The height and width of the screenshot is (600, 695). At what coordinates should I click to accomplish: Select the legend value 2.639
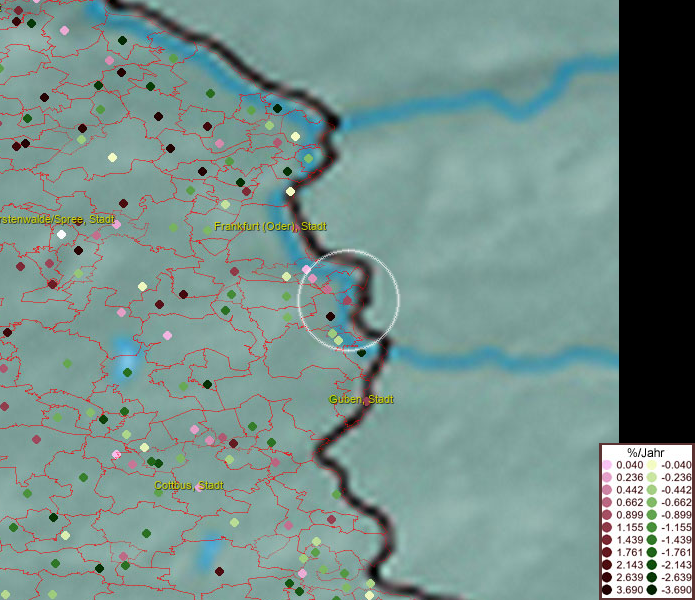tap(629, 577)
